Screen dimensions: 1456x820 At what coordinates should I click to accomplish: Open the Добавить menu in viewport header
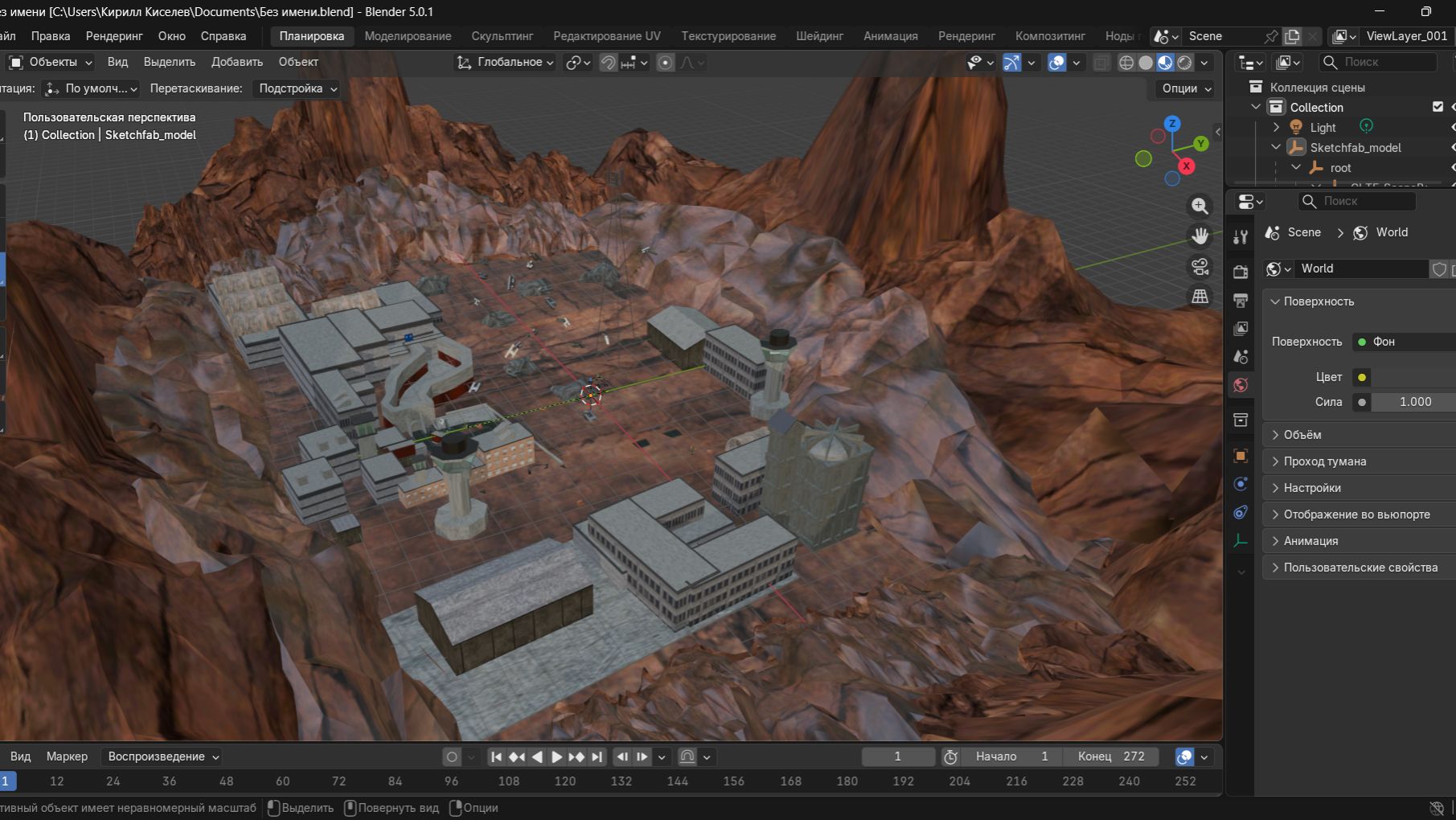pos(236,62)
